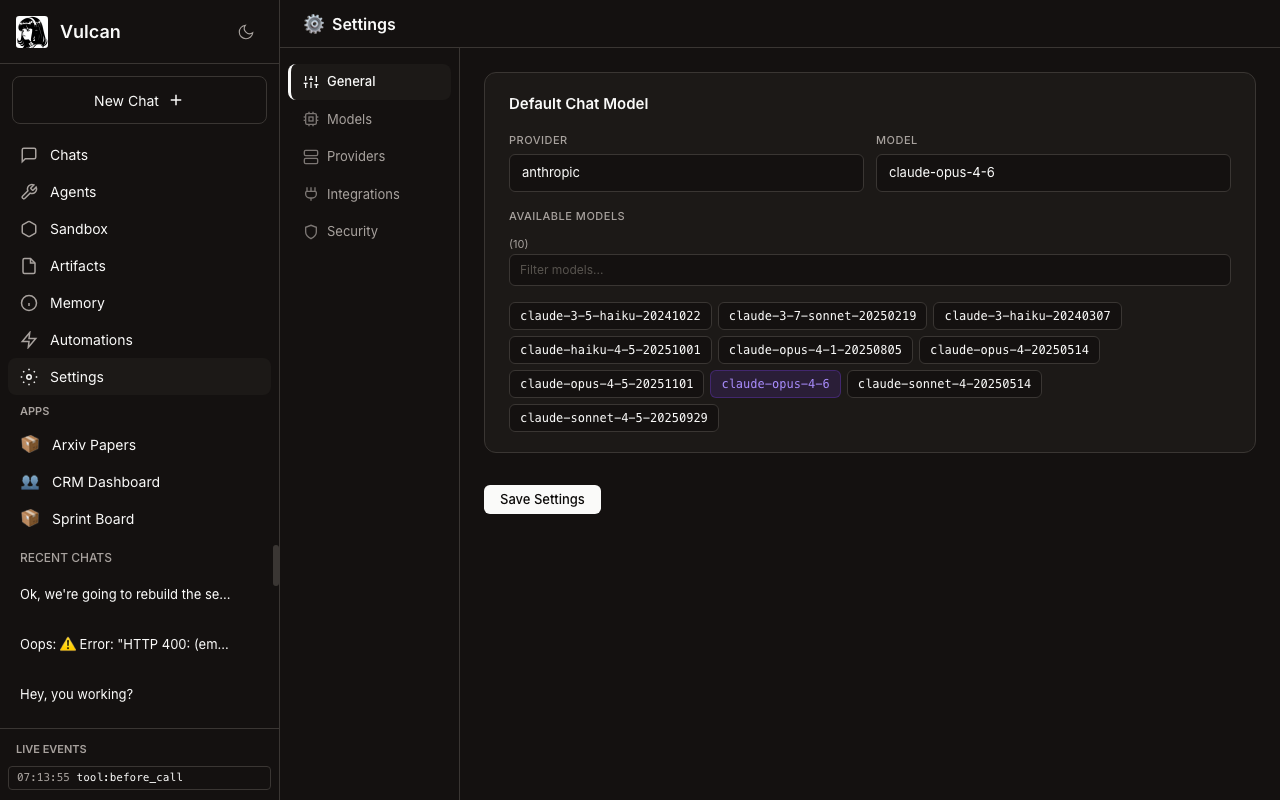
Task: Click the Integrations plug icon
Action: 311,194
